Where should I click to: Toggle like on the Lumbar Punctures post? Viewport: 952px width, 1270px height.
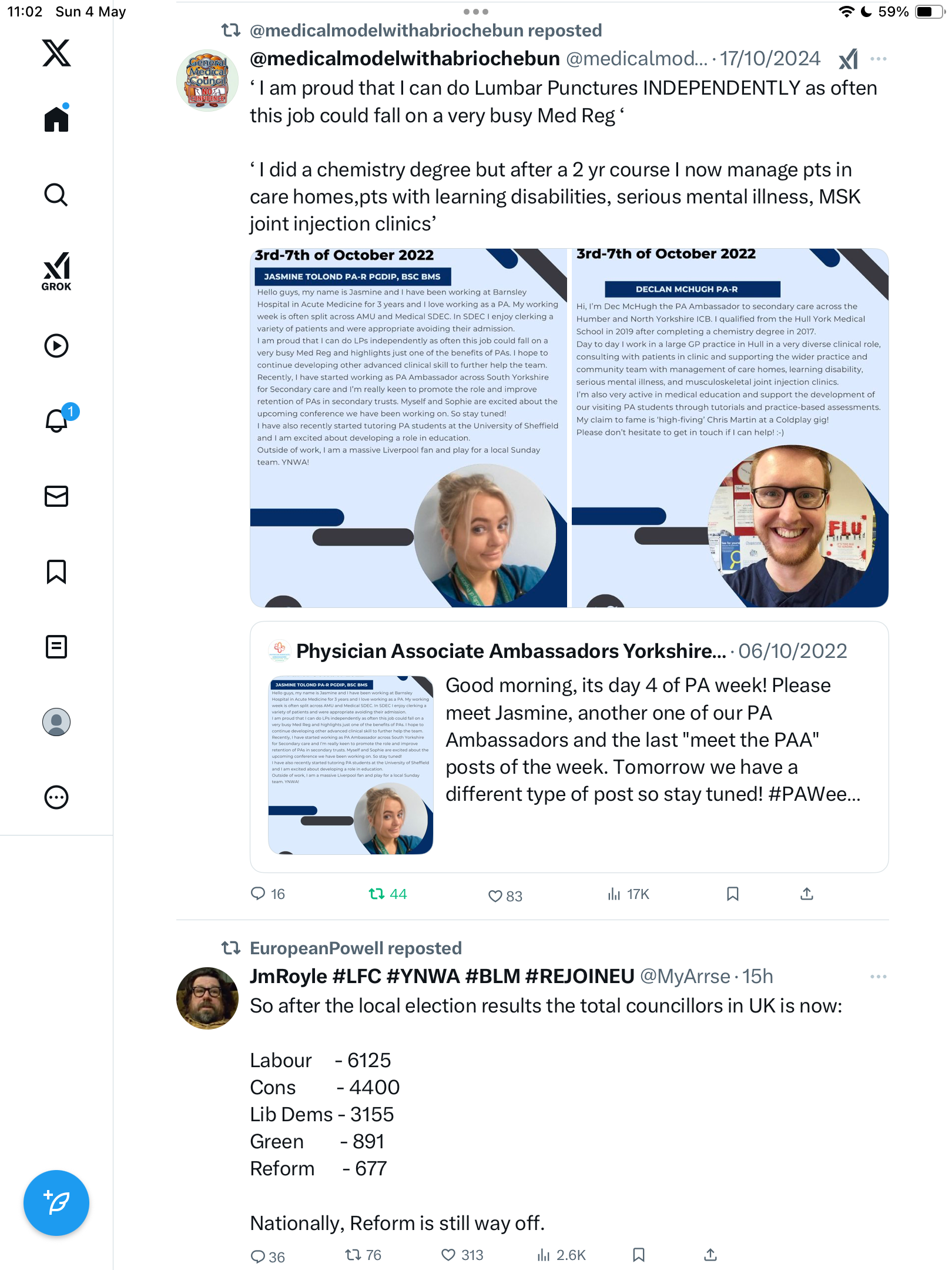click(x=505, y=895)
